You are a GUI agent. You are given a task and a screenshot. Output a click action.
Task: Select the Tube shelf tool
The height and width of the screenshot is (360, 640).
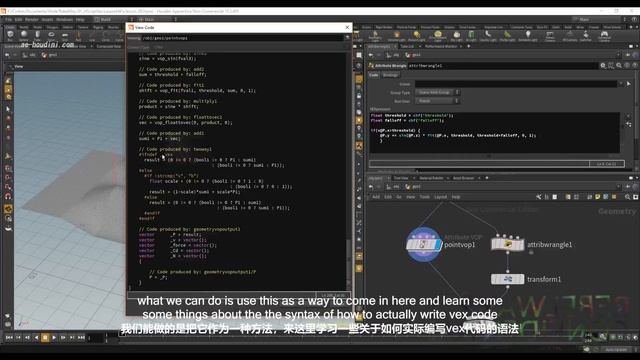tap(38, 36)
